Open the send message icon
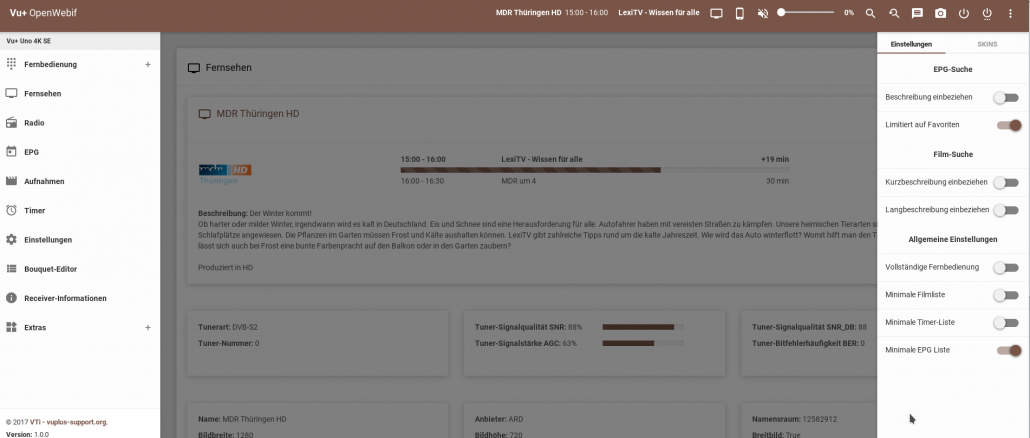Viewport: 1030px width, 438px height. (917, 13)
